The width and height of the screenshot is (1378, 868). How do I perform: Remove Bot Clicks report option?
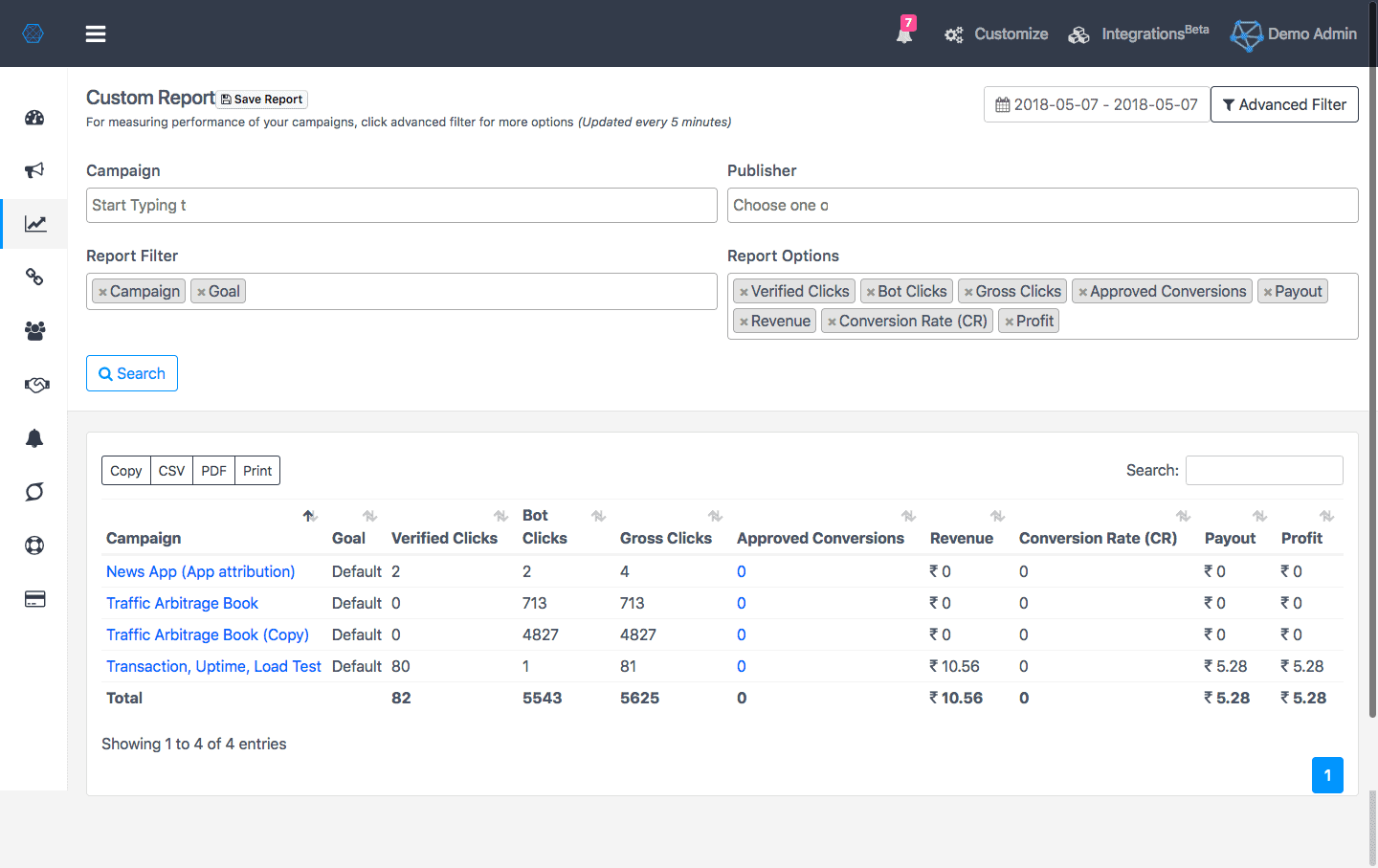click(x=871, y=292)
